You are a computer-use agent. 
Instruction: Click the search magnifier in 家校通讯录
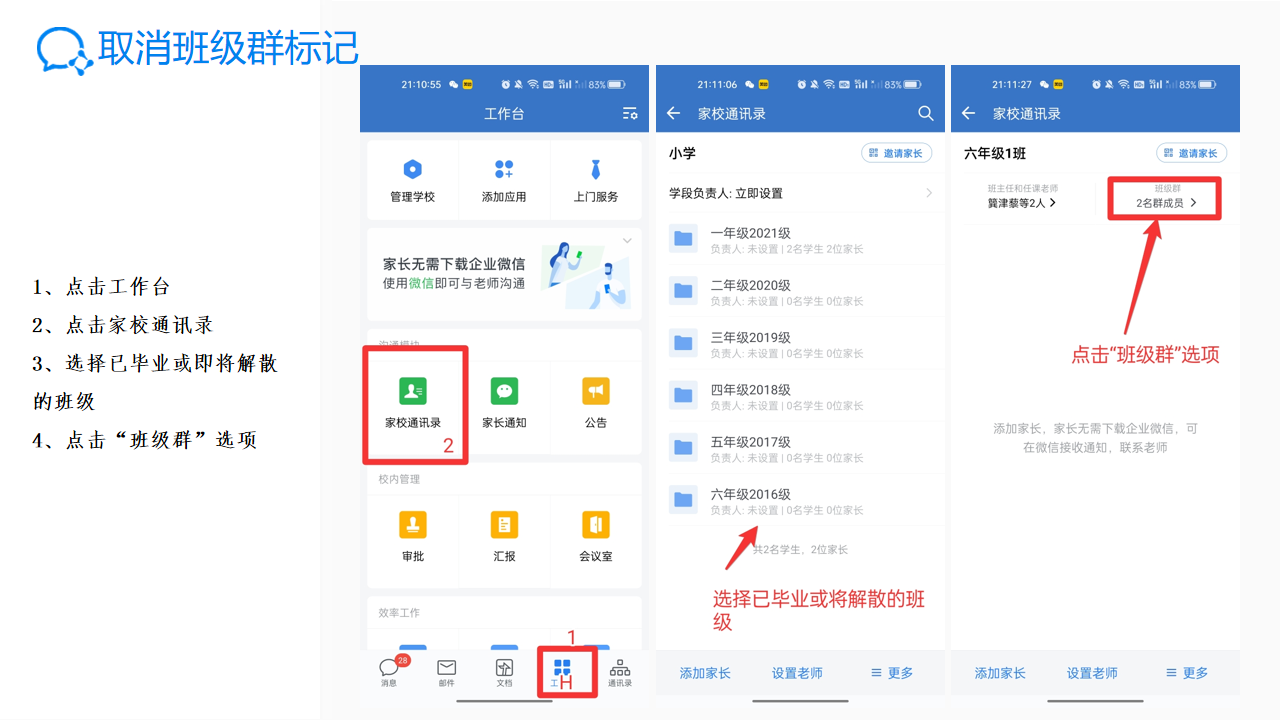click(x=925, y=113)
